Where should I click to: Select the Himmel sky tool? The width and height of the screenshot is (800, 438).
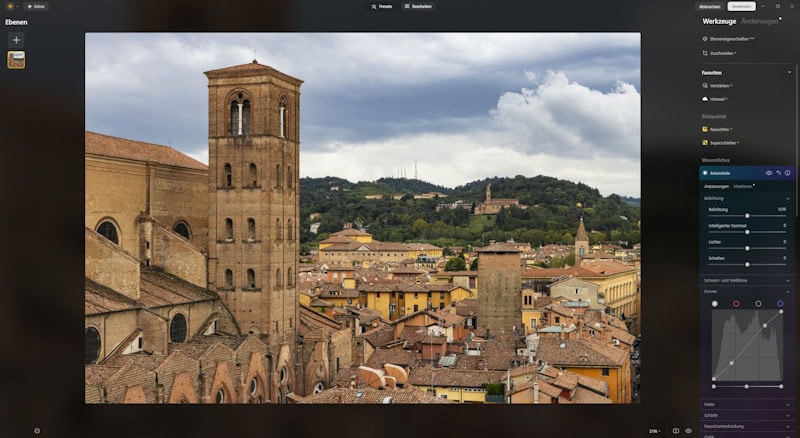coord(718,99)
